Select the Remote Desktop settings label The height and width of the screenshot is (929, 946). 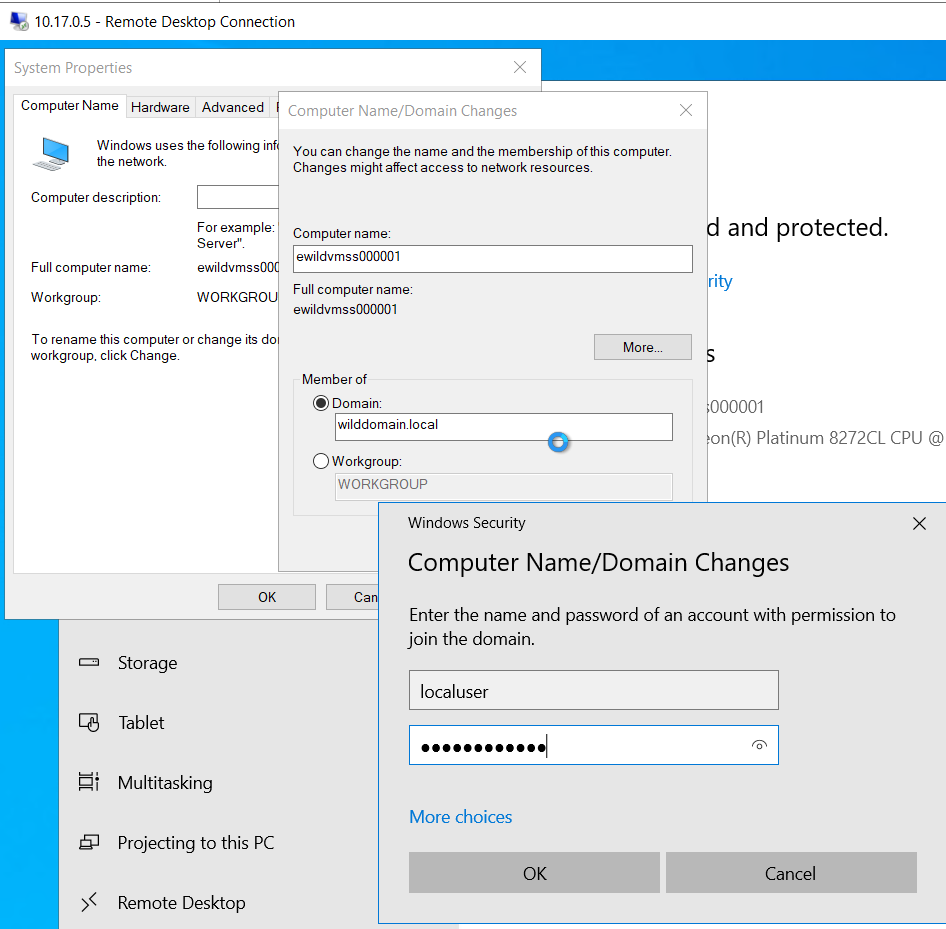pos(182,902)
